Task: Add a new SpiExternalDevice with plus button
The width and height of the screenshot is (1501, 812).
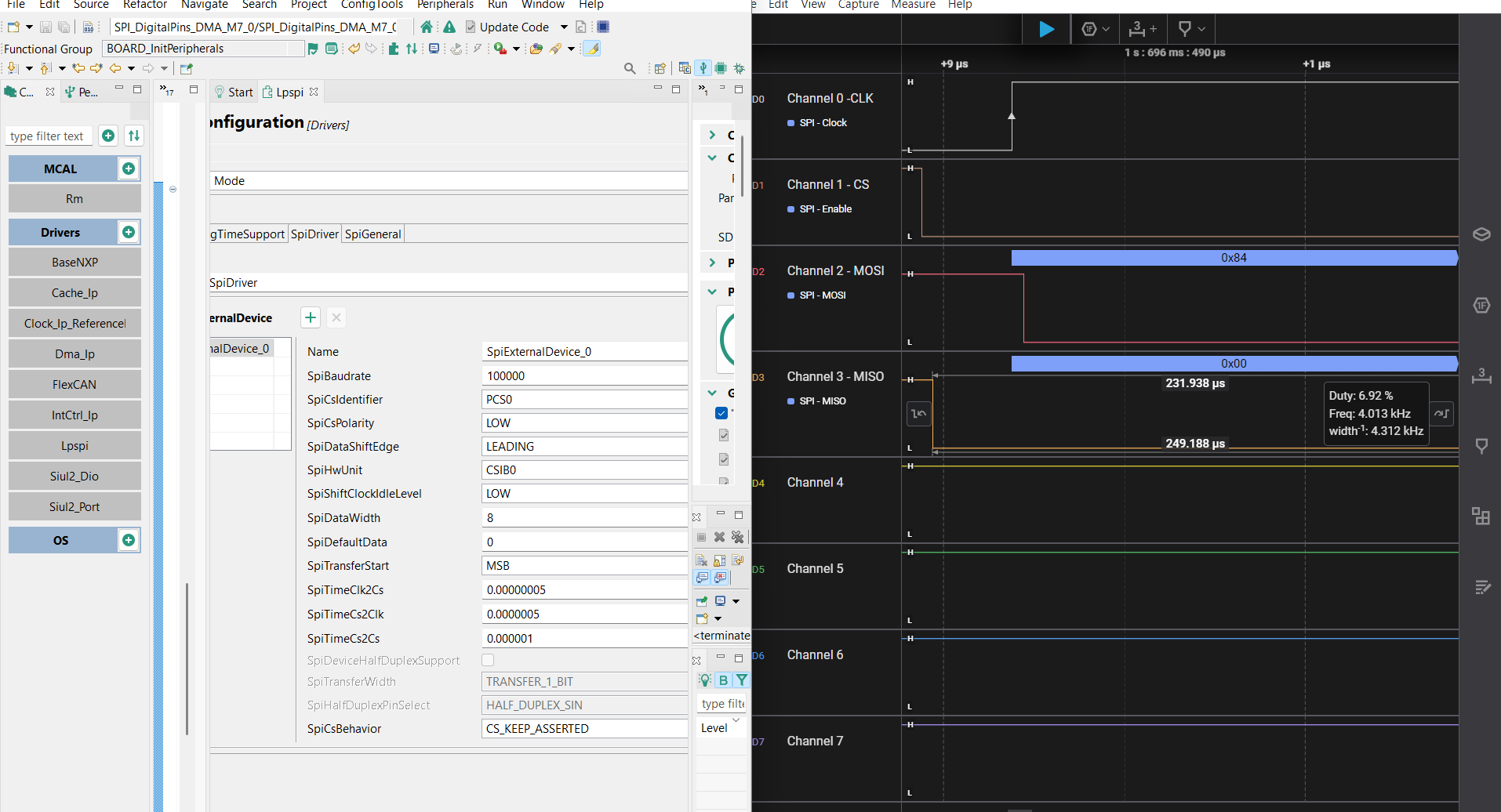Action: (x=311, y=317)
